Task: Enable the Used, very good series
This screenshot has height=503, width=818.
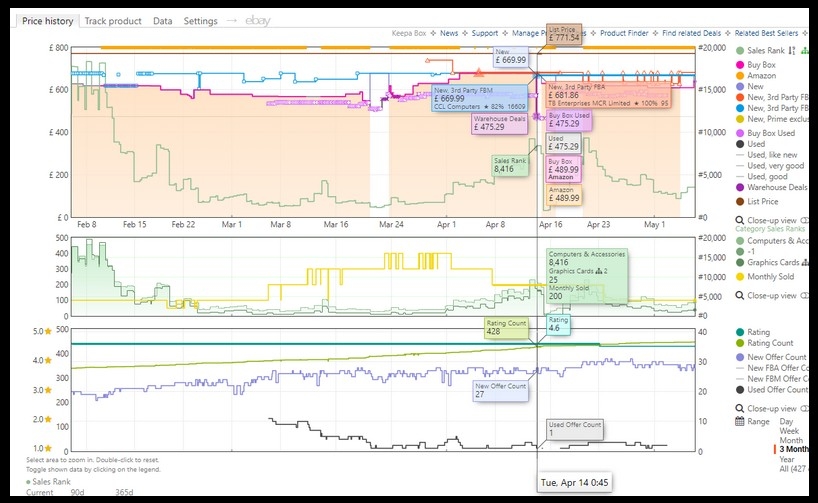Action: tap(770, 166)
